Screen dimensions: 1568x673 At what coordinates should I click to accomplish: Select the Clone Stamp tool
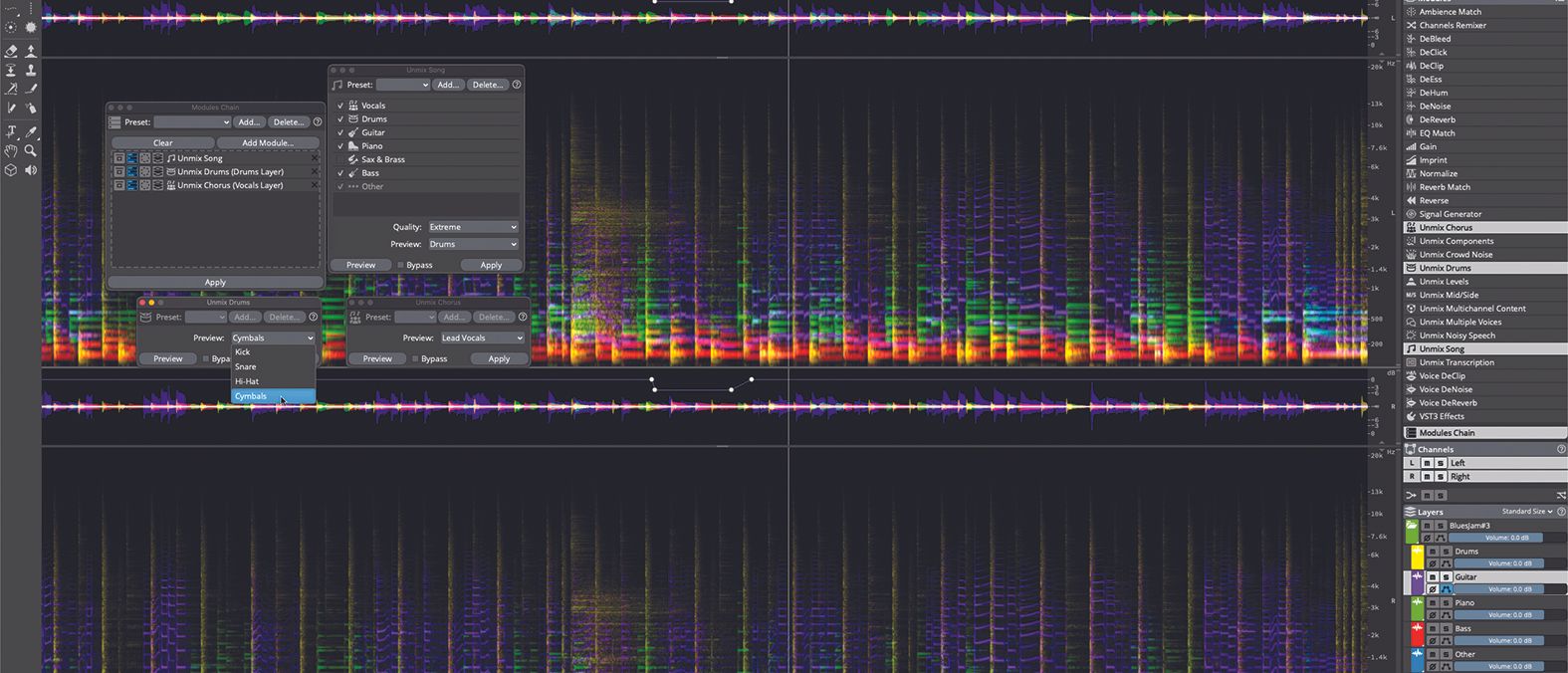[x=31, y=70]
